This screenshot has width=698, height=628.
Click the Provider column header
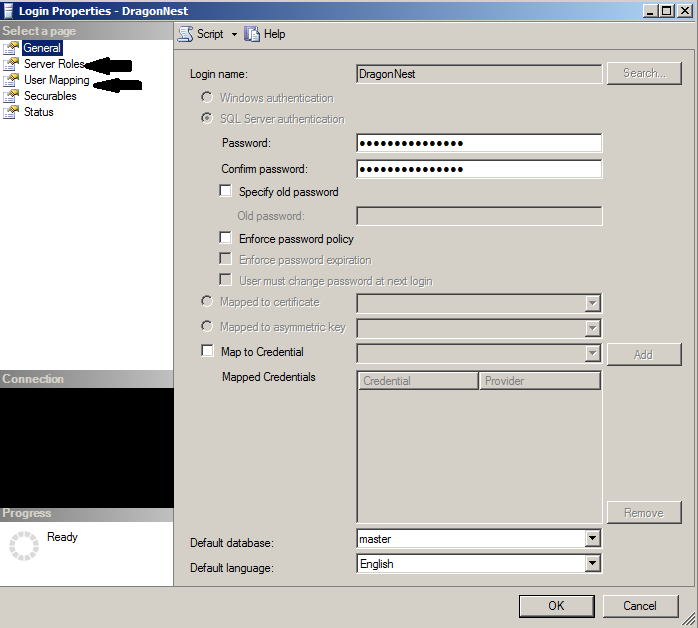(540, 381)
